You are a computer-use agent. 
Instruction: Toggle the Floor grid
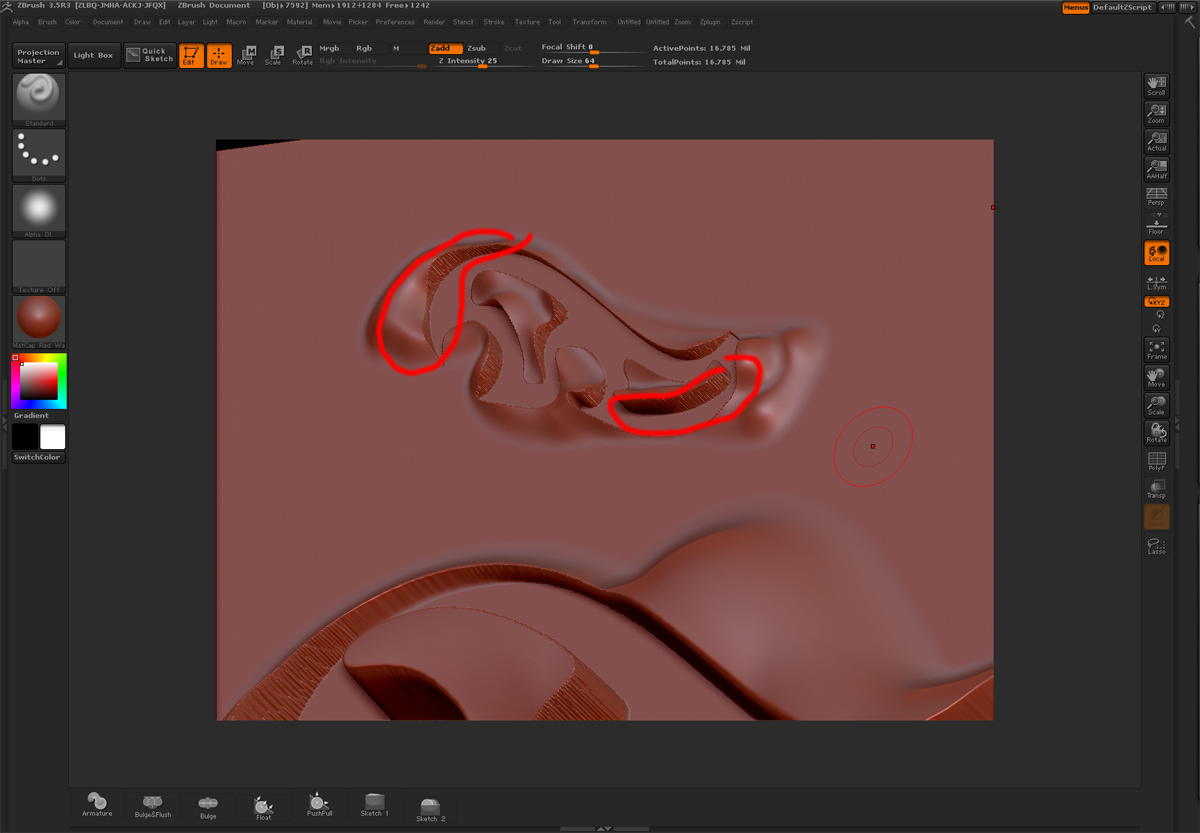click(1156, 224)
